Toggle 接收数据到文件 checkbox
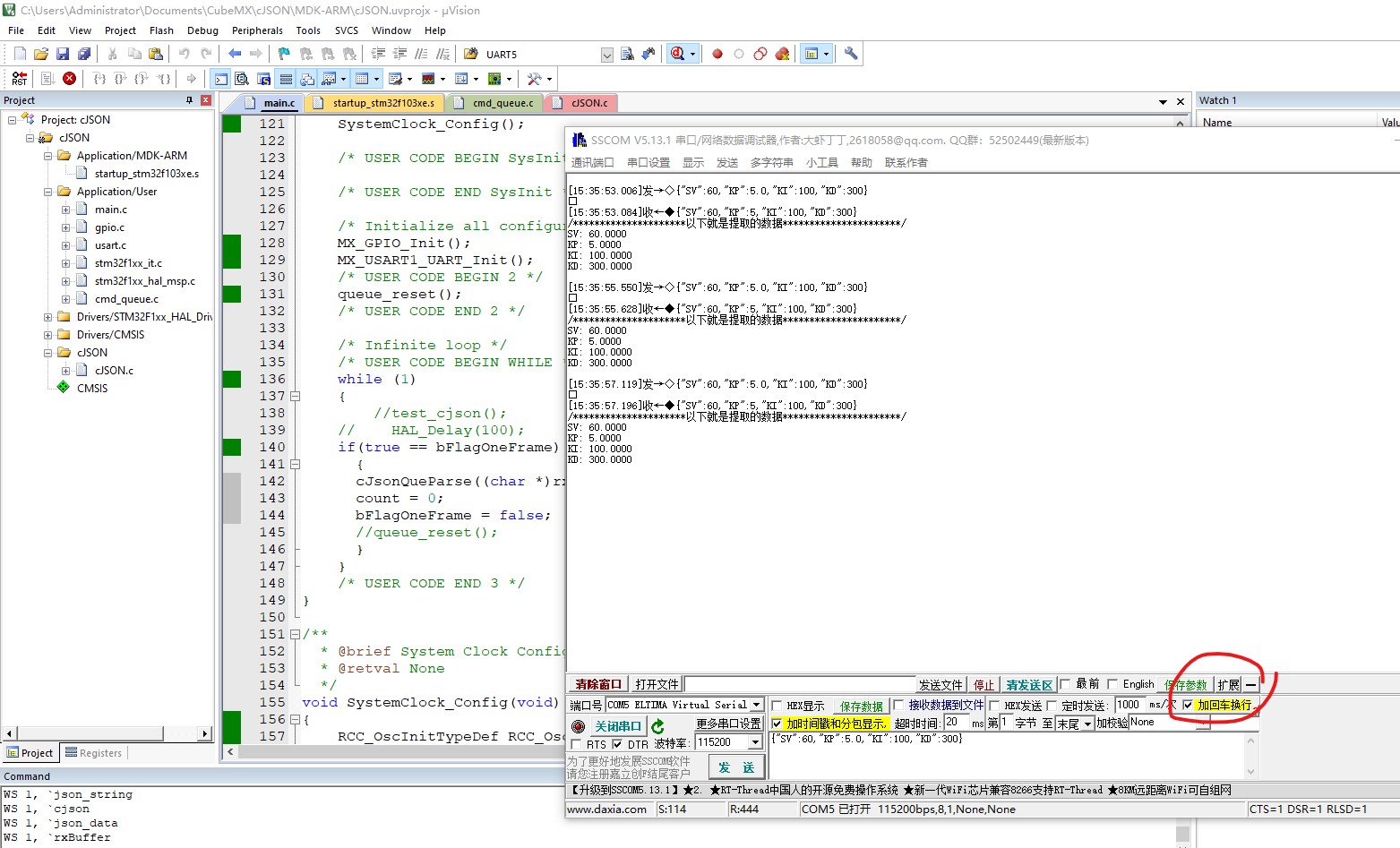 click(x=898, y=706)
